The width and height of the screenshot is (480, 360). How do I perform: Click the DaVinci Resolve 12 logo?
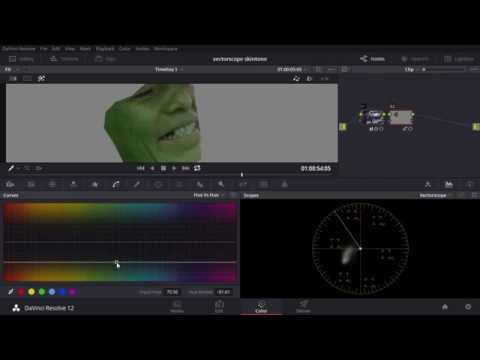click(x=16, y=308)
